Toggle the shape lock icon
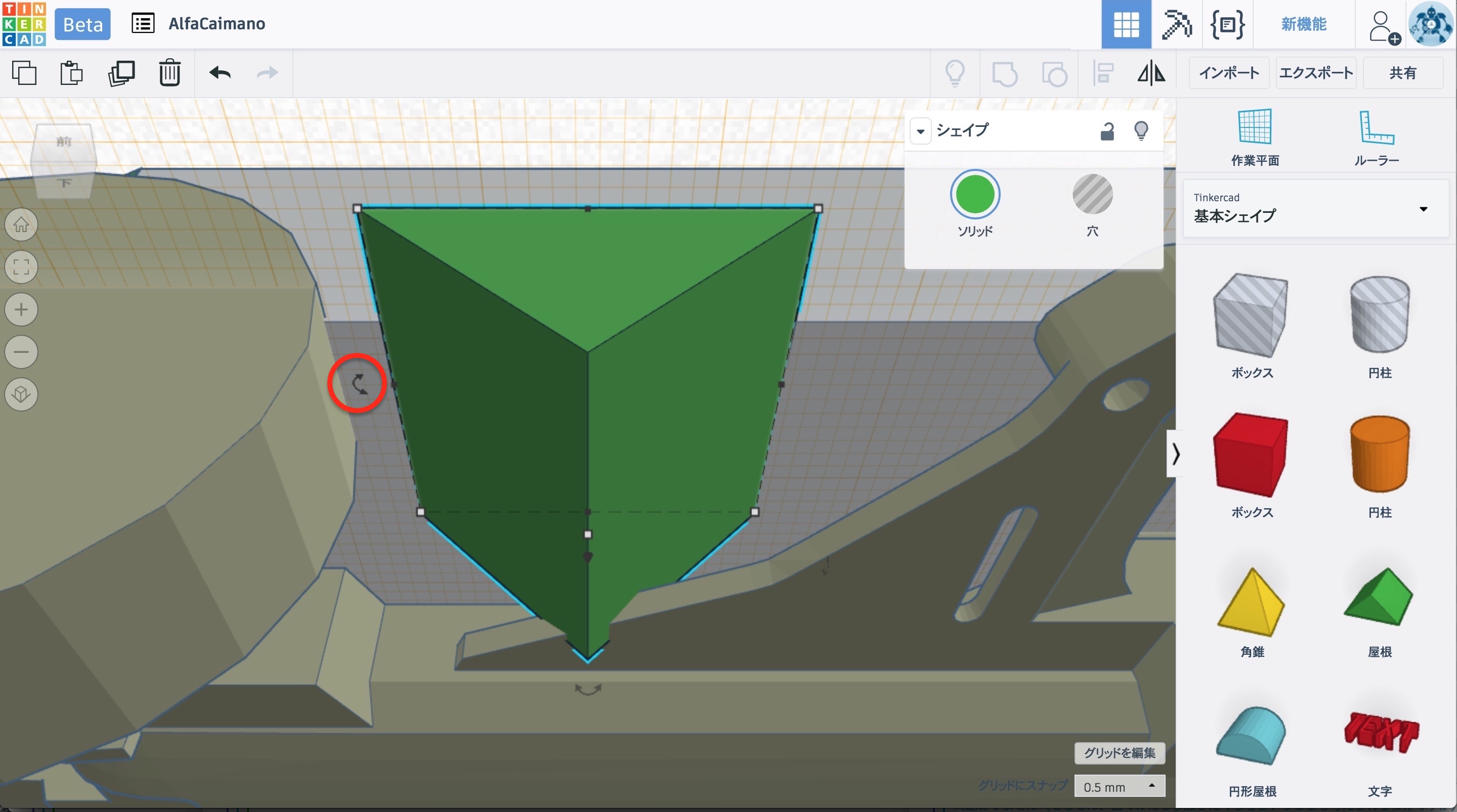Viewport: 1457px width, 812px height. (1107, 131)
